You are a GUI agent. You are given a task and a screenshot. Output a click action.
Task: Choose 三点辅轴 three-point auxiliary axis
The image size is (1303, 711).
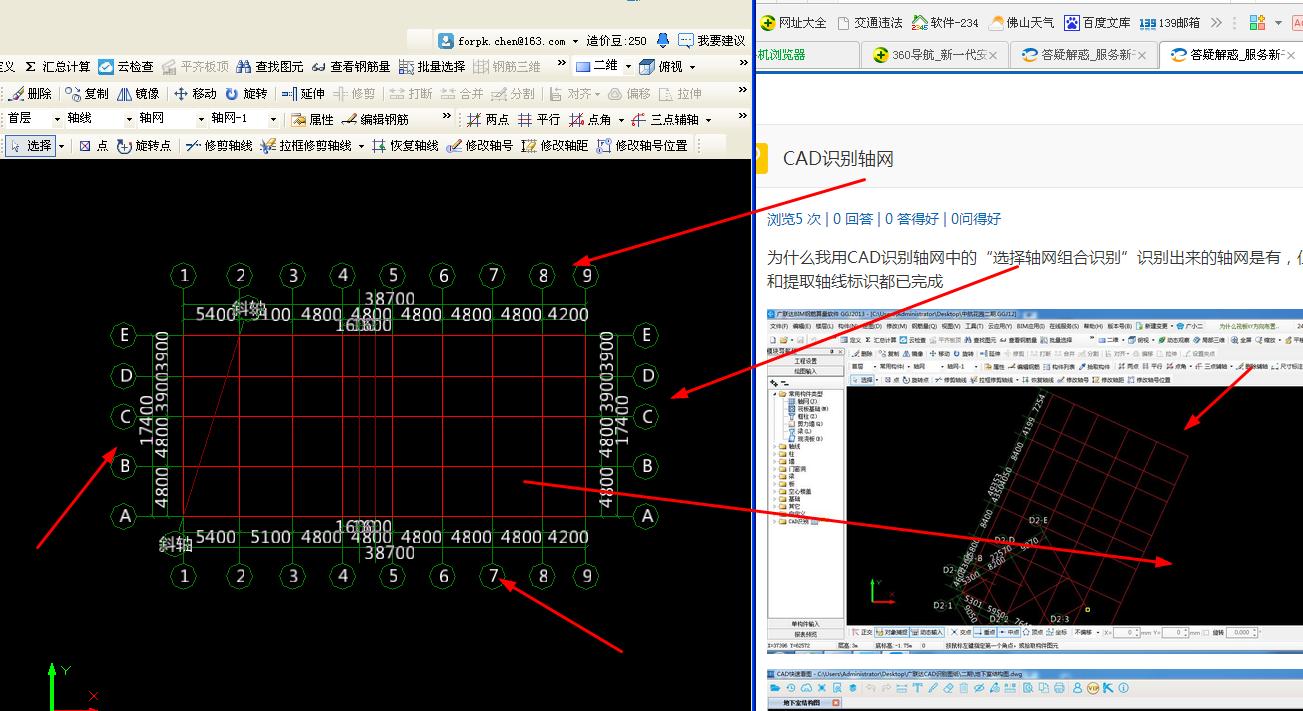664,119
